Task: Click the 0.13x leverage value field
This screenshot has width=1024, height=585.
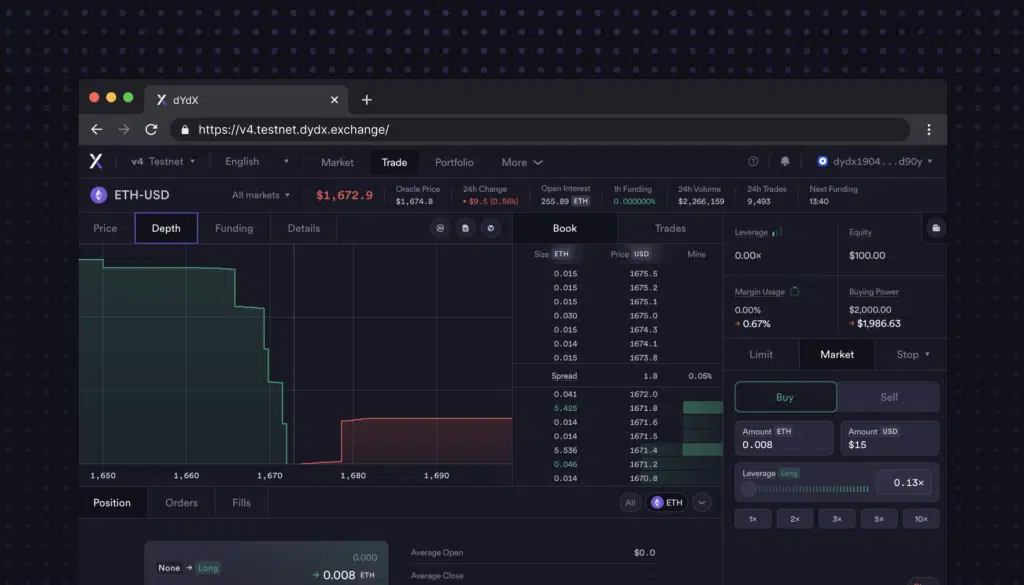Action: click(904, 482)
